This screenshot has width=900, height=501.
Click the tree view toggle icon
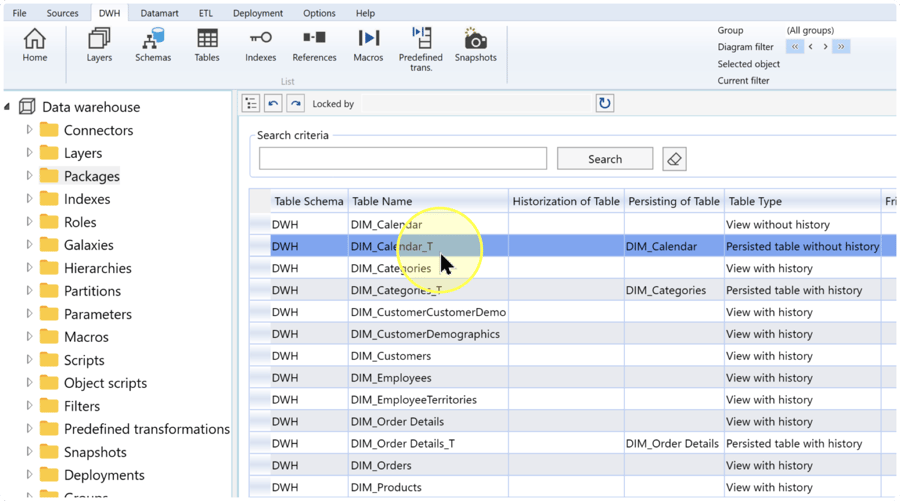pos(251,103)
